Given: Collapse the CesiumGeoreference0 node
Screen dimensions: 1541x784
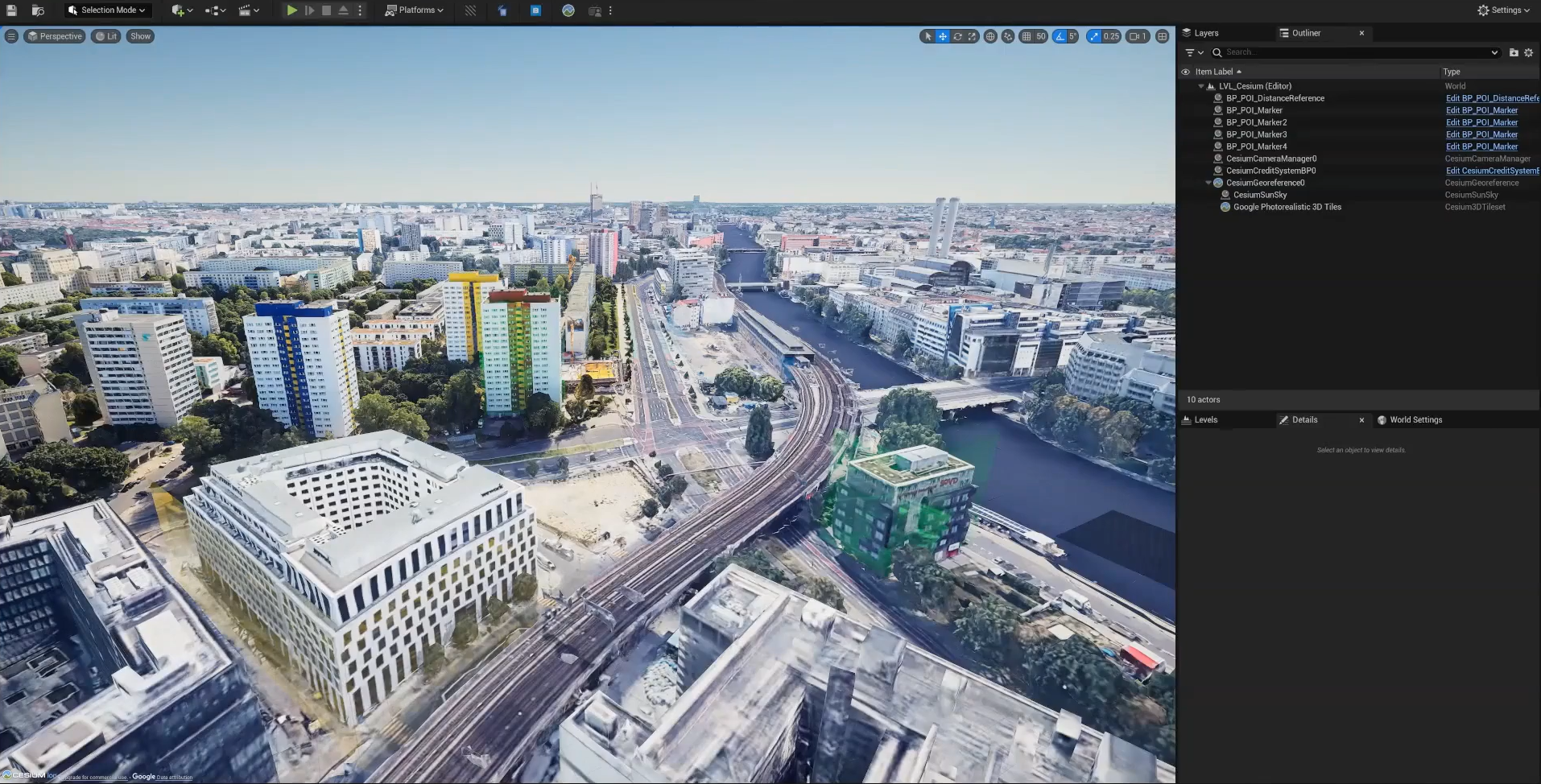Looking at the screenshot, I should 1208,183.
